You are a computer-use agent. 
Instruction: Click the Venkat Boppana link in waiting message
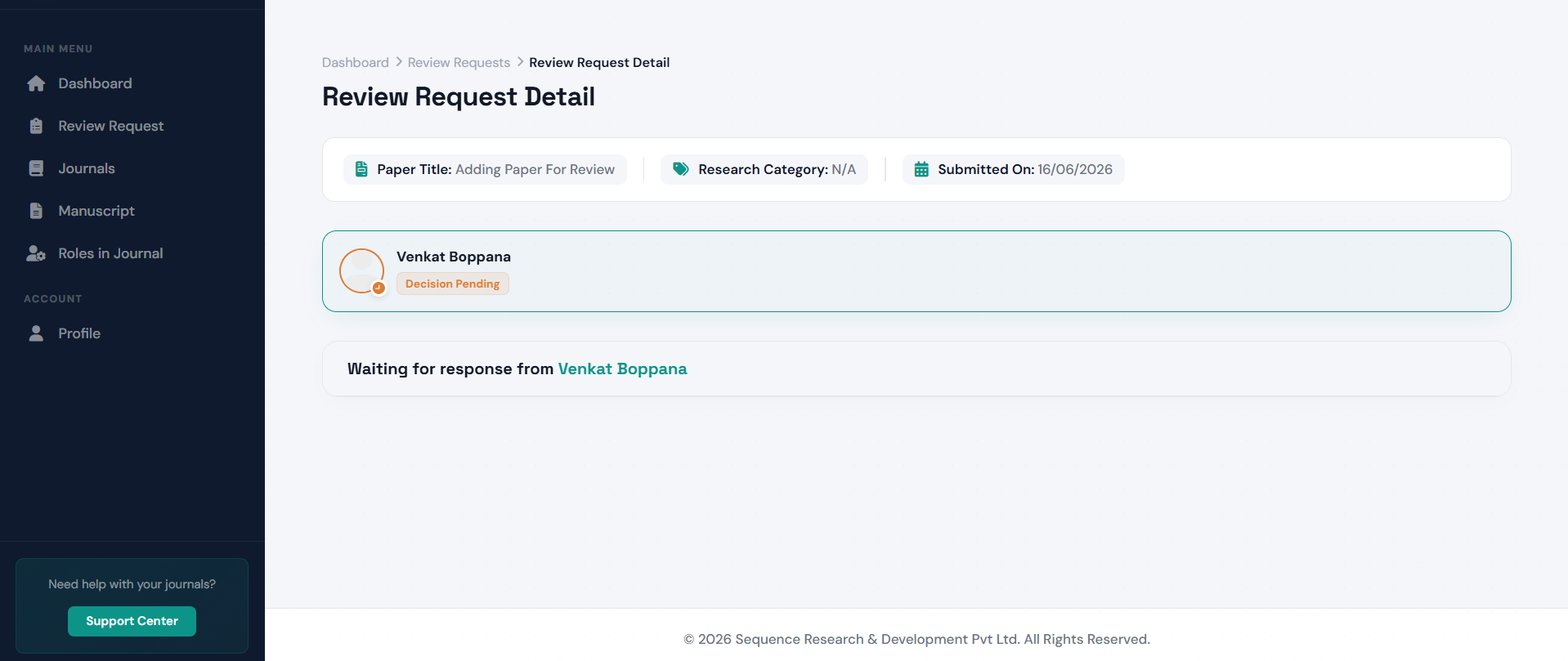(622, 368)
